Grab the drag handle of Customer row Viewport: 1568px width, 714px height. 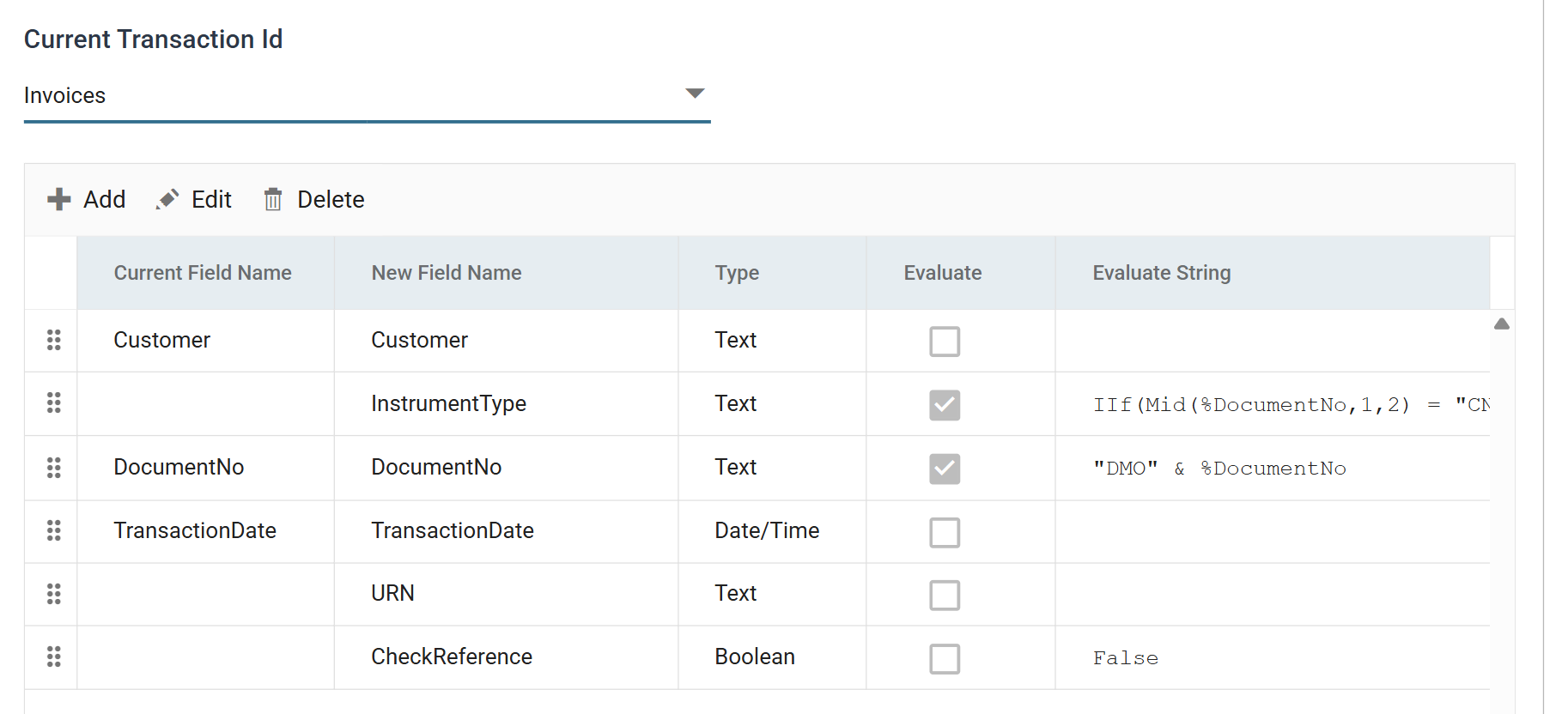(53, 340)
